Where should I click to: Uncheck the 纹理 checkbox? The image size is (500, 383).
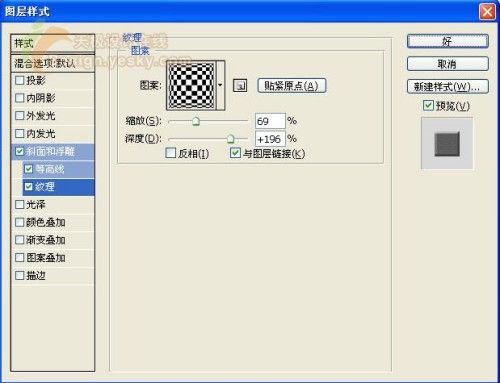(x=29, y=187)
